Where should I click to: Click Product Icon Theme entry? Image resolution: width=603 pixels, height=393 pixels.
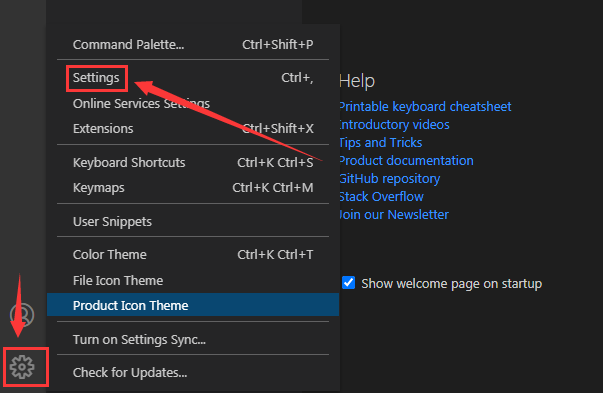(x=193, y=305)
